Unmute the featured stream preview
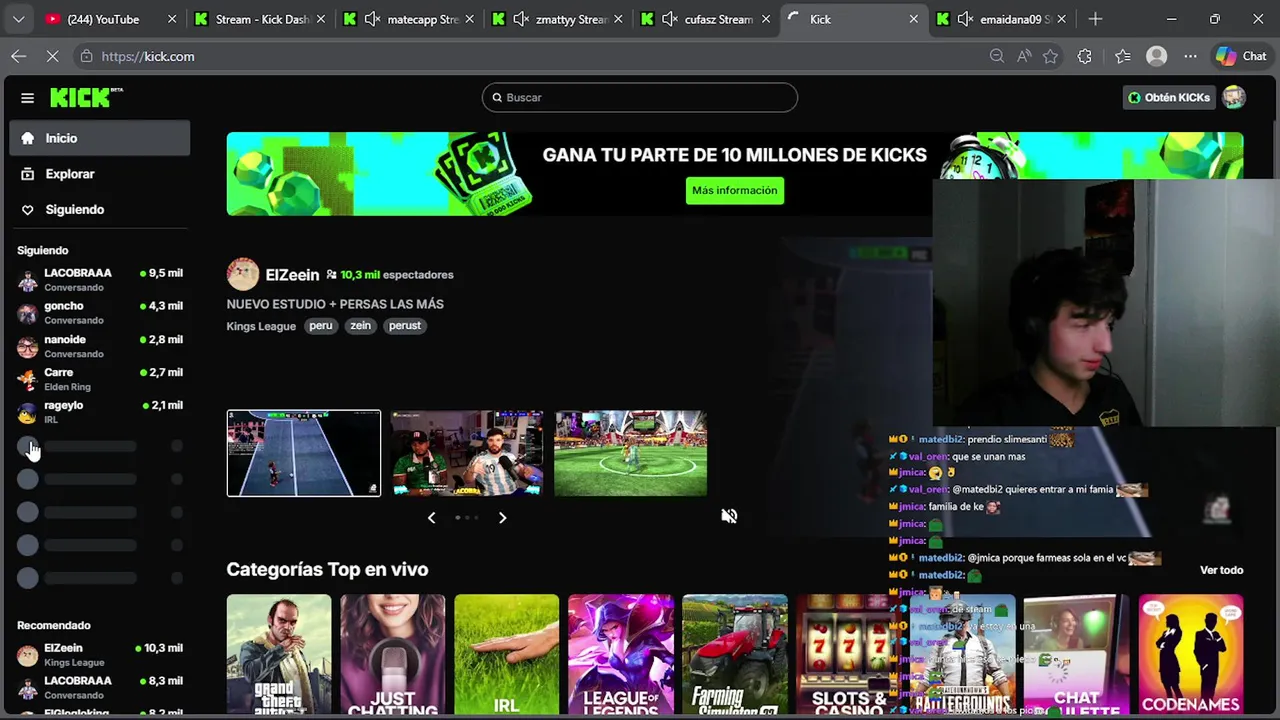This screenshot has width=1280, height=720. pyautogui.click(x=729, y=516)
